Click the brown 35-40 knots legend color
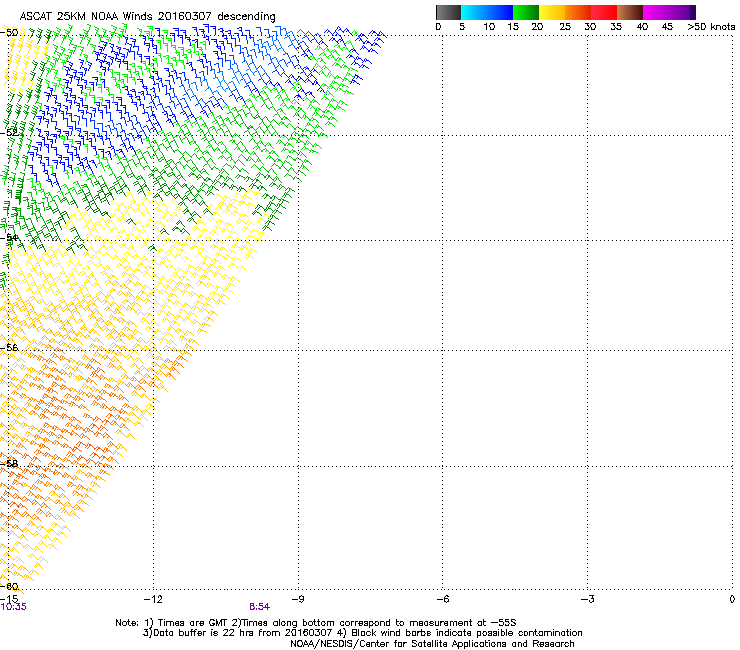The width and height of the screenshot is (740, 650). point(630,12)
